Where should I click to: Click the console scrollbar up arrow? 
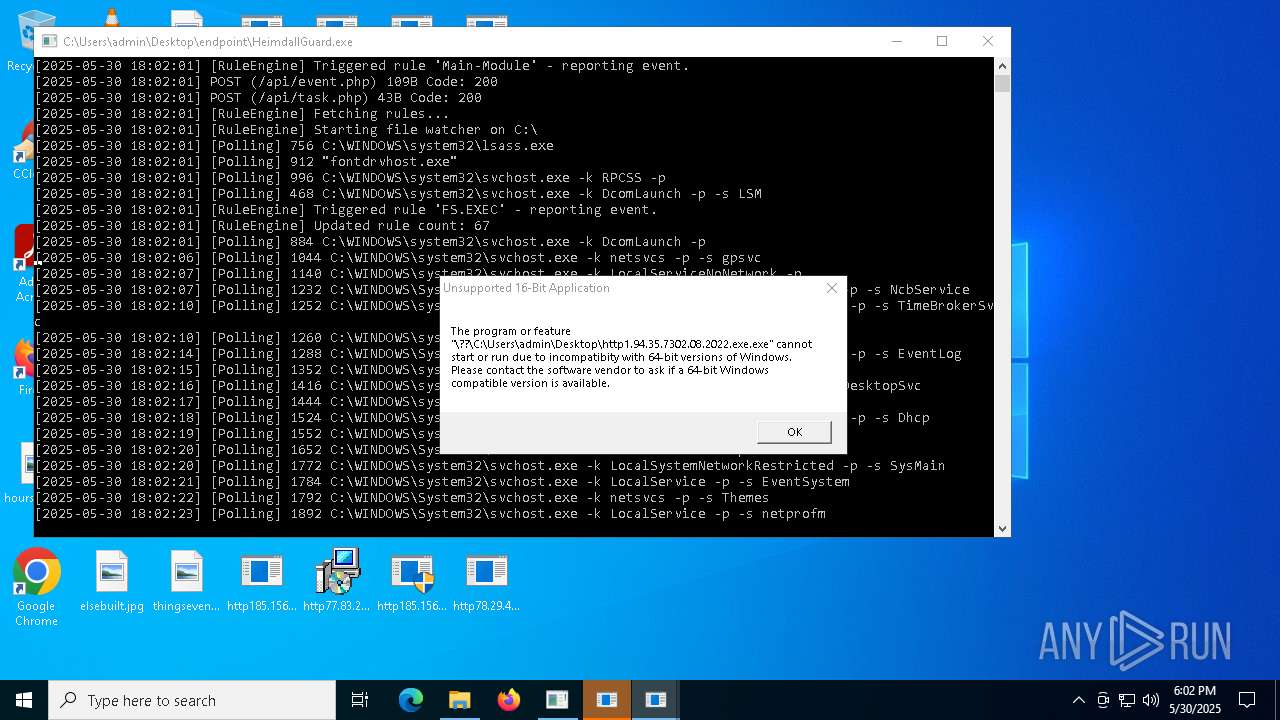[x=1002, y=66]
